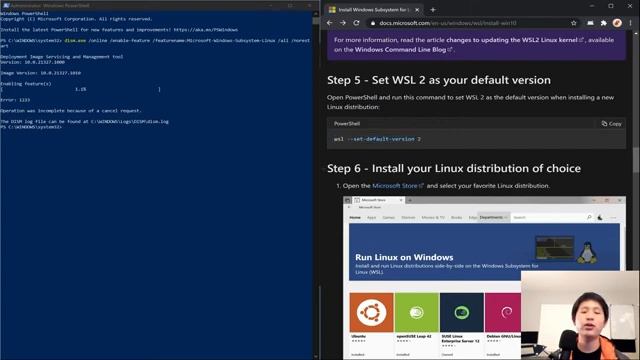Open the Microsoft Store link
The height and width of the screenshot is (360, 640).
pos(398,186)
